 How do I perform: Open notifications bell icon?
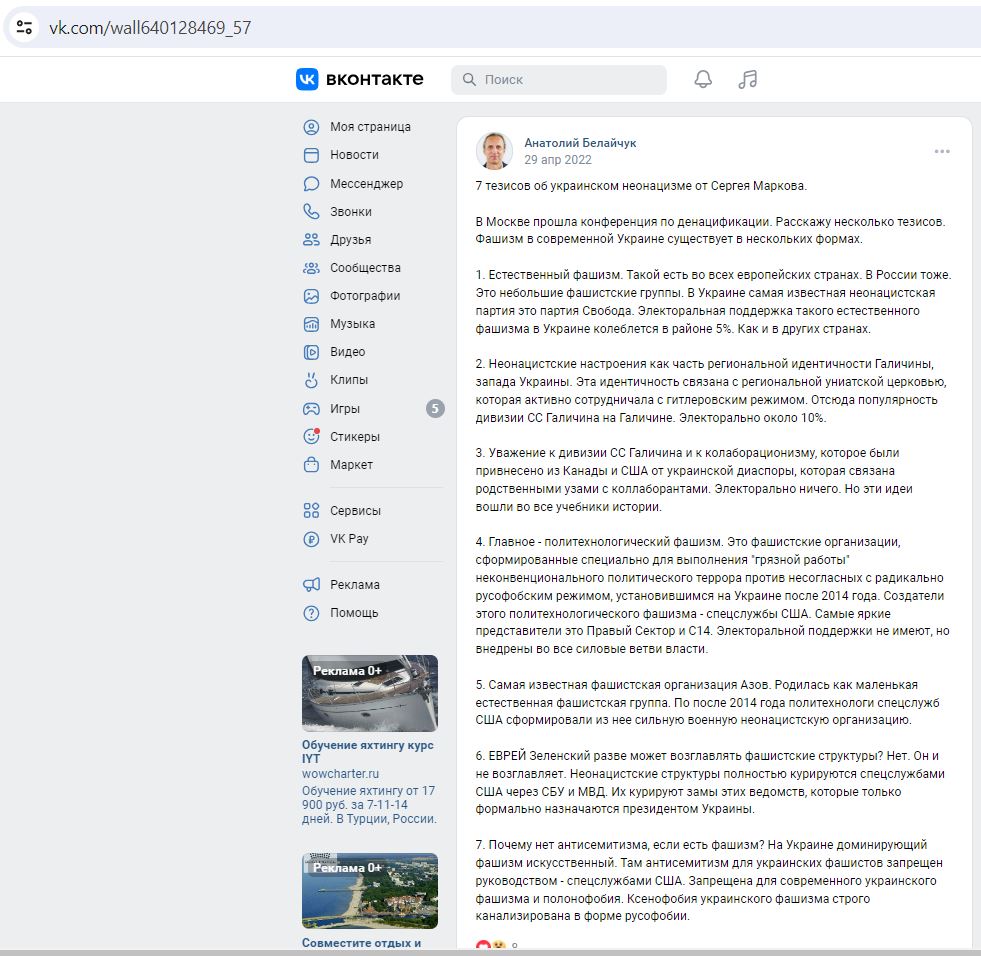point(703,79)
